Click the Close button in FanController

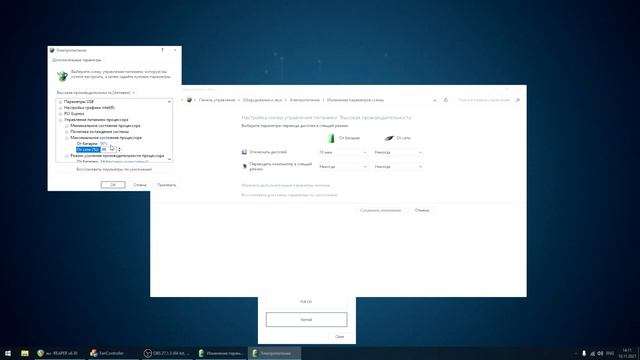pyautogui.click(x=340, y=337)
